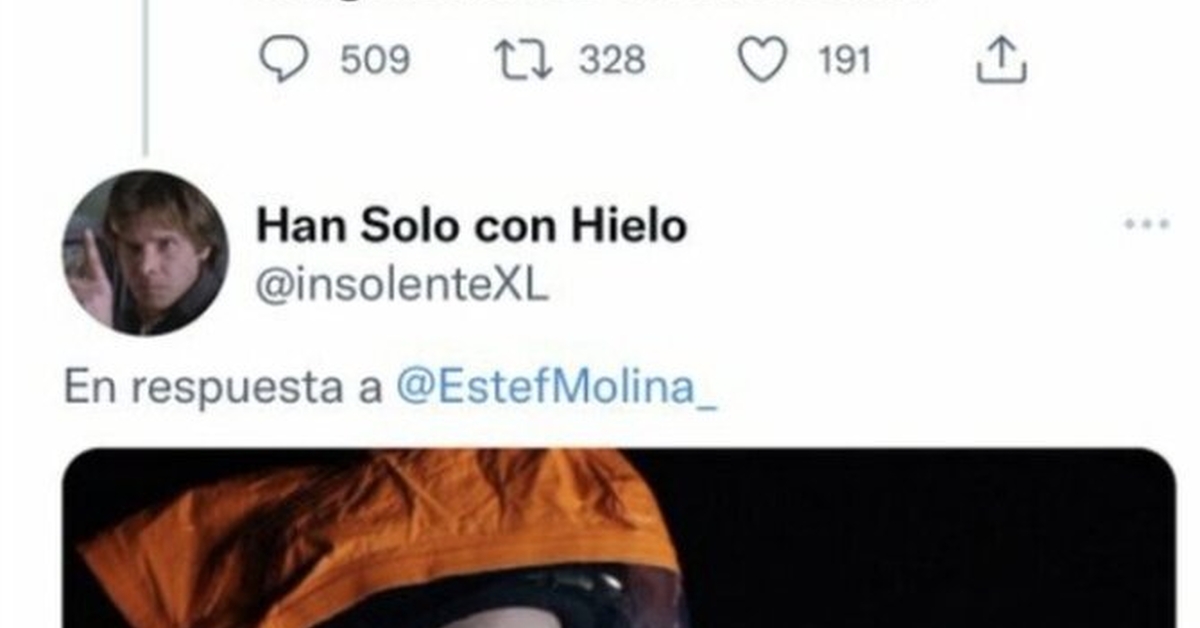Image resolution: width=1200 pixels, height=628 pixels.
Task: Open the partially visible tweet text at top
Action: 600,3
